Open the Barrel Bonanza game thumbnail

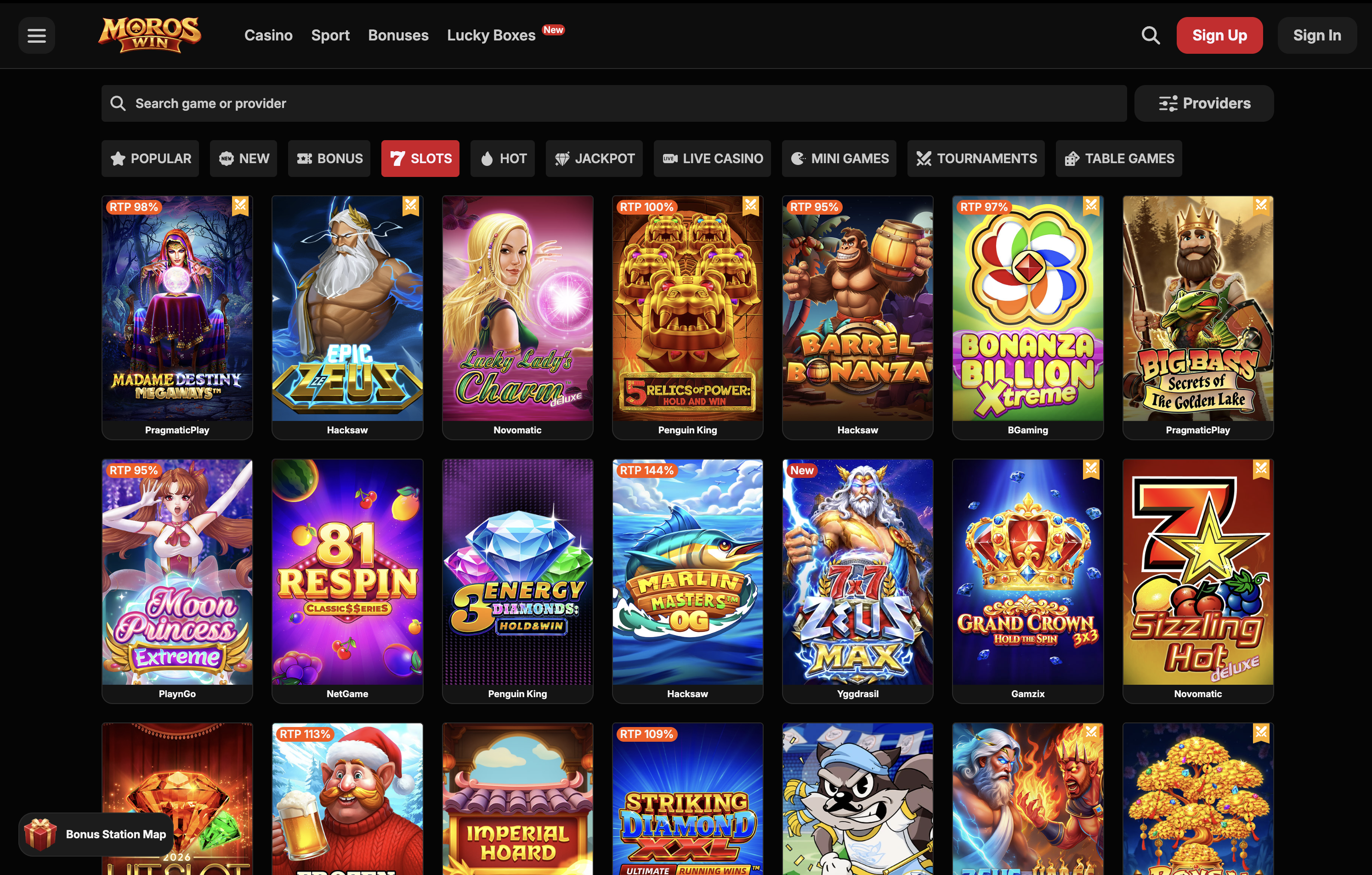(858, 308)
